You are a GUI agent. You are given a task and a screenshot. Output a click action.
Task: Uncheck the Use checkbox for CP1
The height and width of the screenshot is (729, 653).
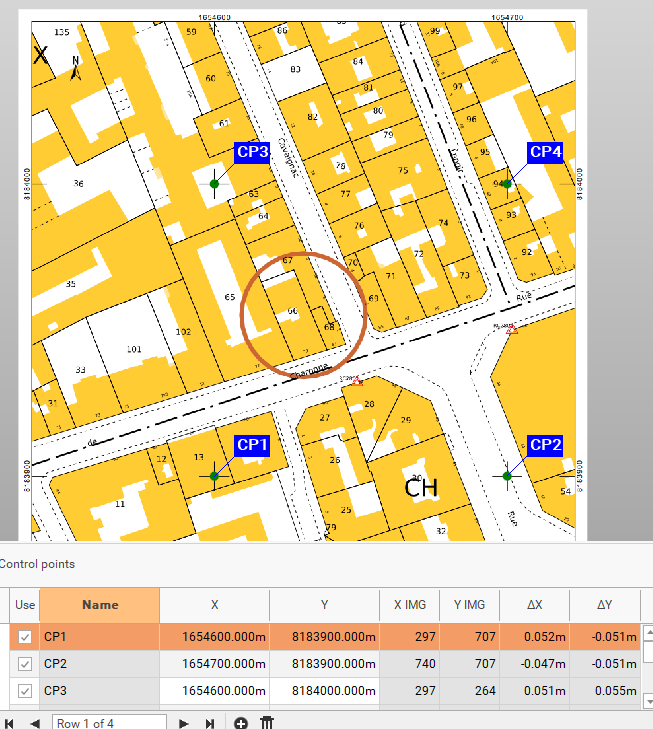[x=25, y=637]
